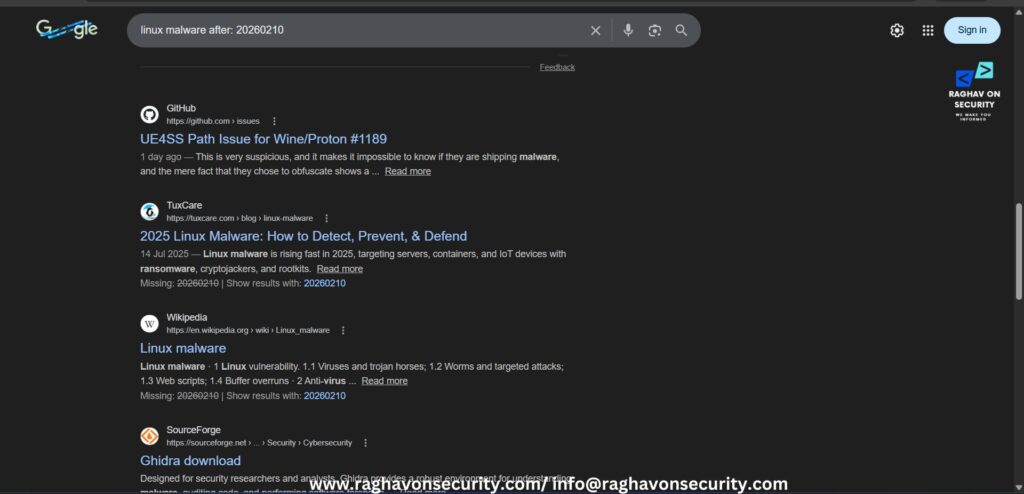The image size is (1024, 494).
Task: Click the SourceForge favicon
Action: (150, 436)
